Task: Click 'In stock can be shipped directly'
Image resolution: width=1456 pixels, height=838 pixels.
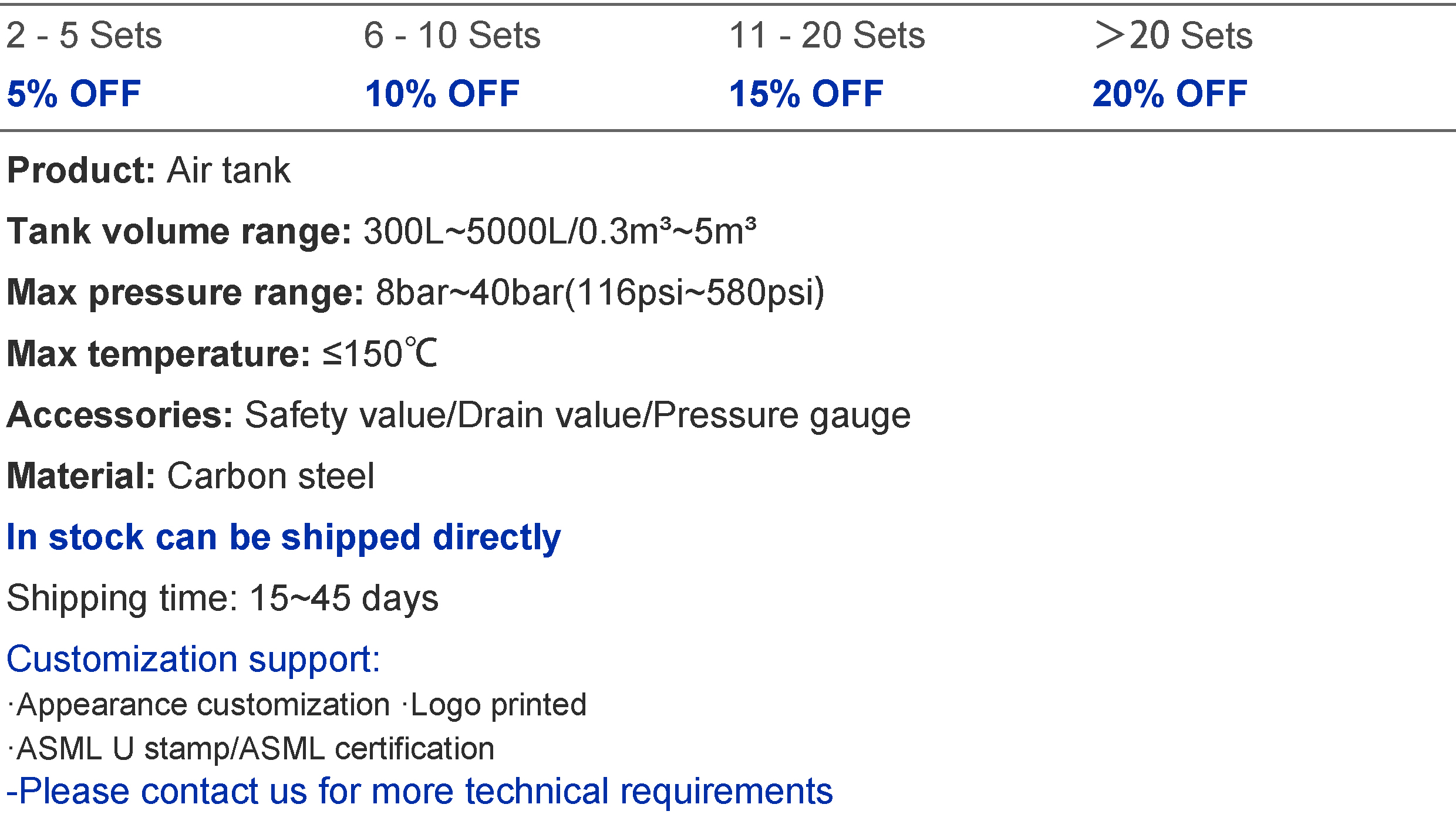Action: tap(284, 538)
